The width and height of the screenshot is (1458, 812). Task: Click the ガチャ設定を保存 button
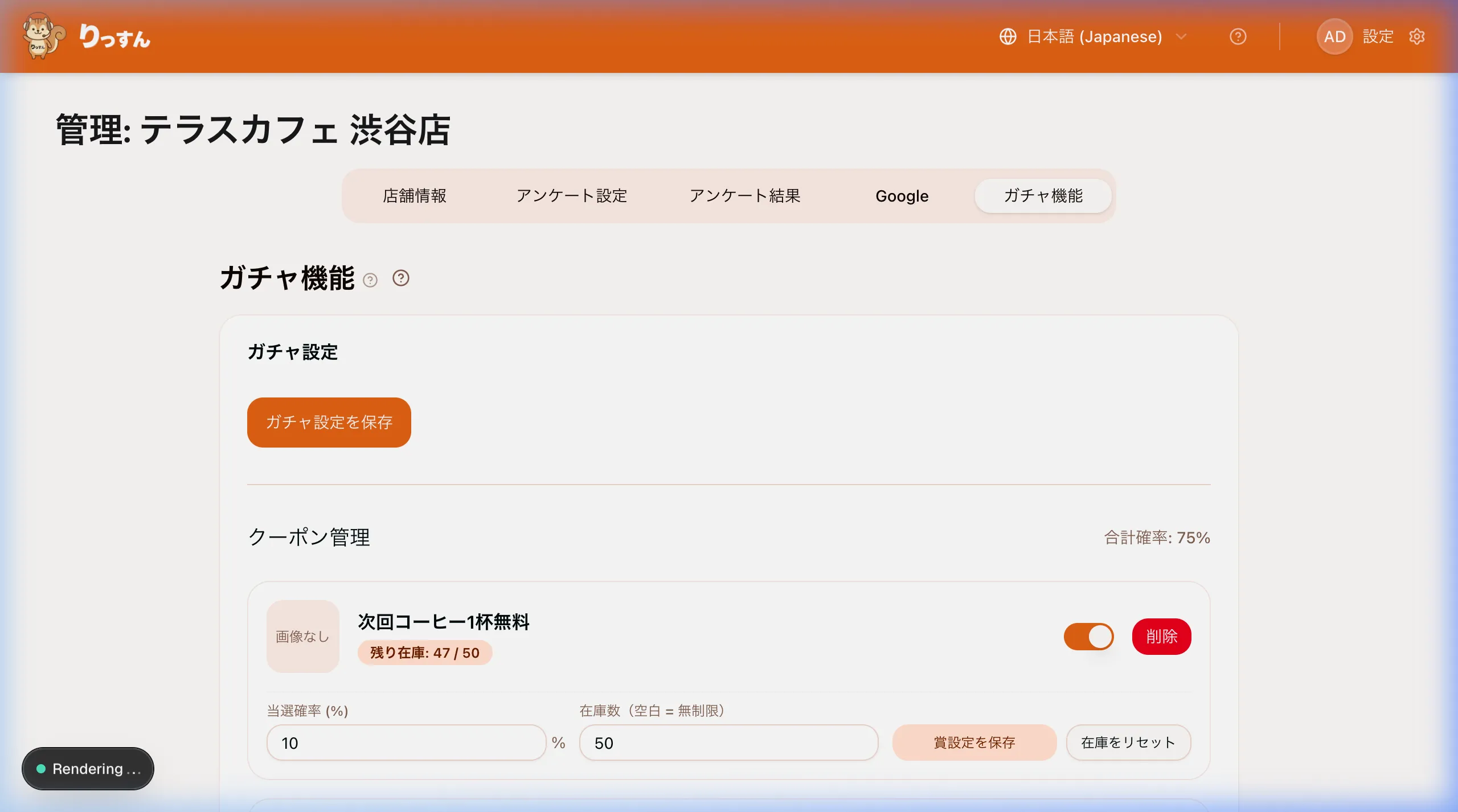tap(329, 422)
